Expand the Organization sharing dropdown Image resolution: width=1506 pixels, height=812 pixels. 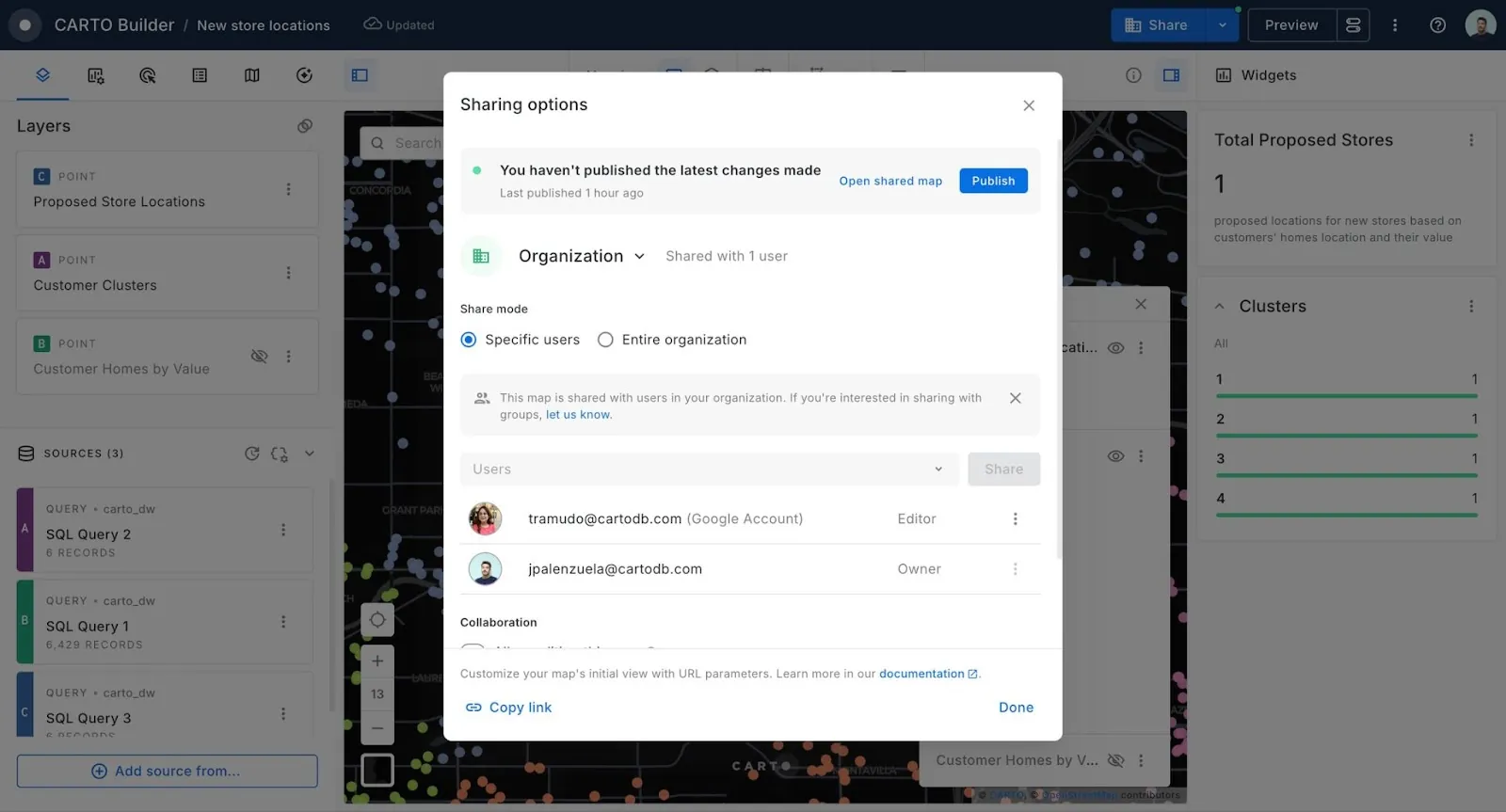[x=582, y=256]
